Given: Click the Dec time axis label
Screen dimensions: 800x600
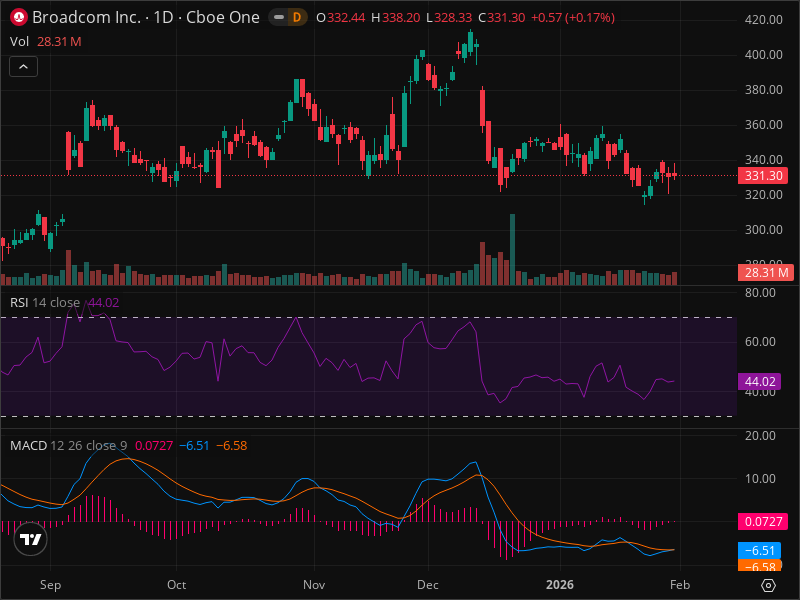Looking at the screenshot, I should [x=428, y=585].
